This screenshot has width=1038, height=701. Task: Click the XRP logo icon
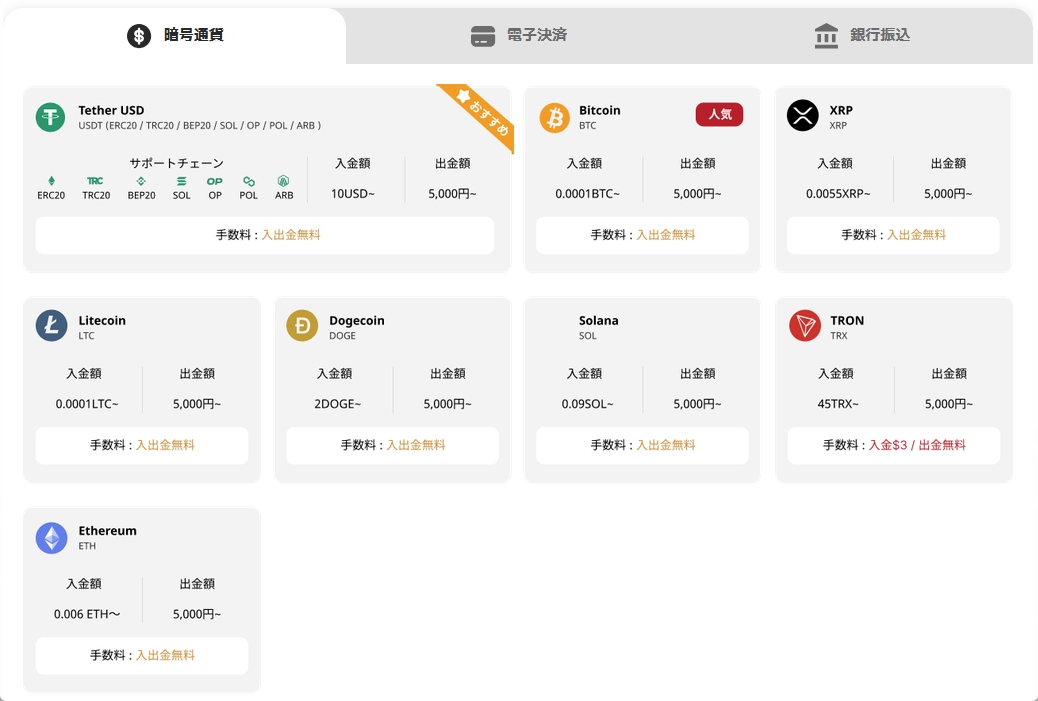pyautogui.click(x=802, y=116)
